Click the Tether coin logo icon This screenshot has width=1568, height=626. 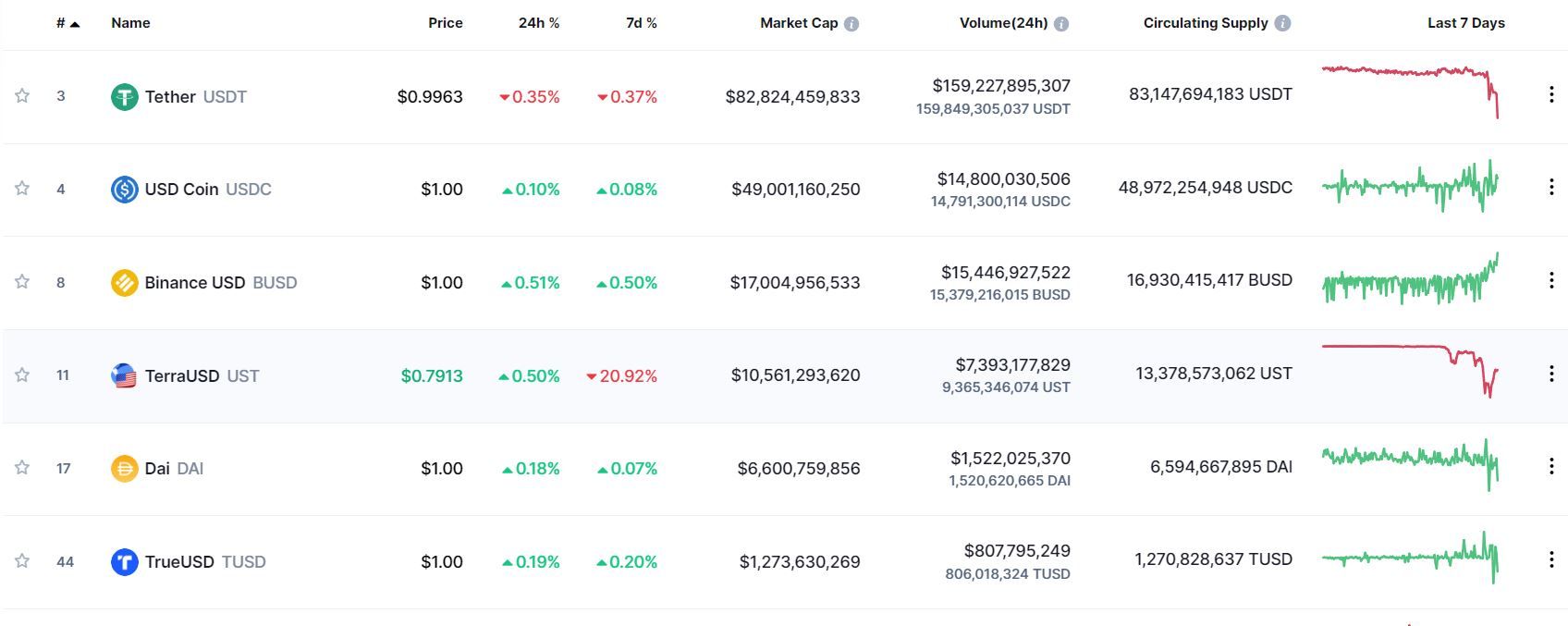coord(124,96)
